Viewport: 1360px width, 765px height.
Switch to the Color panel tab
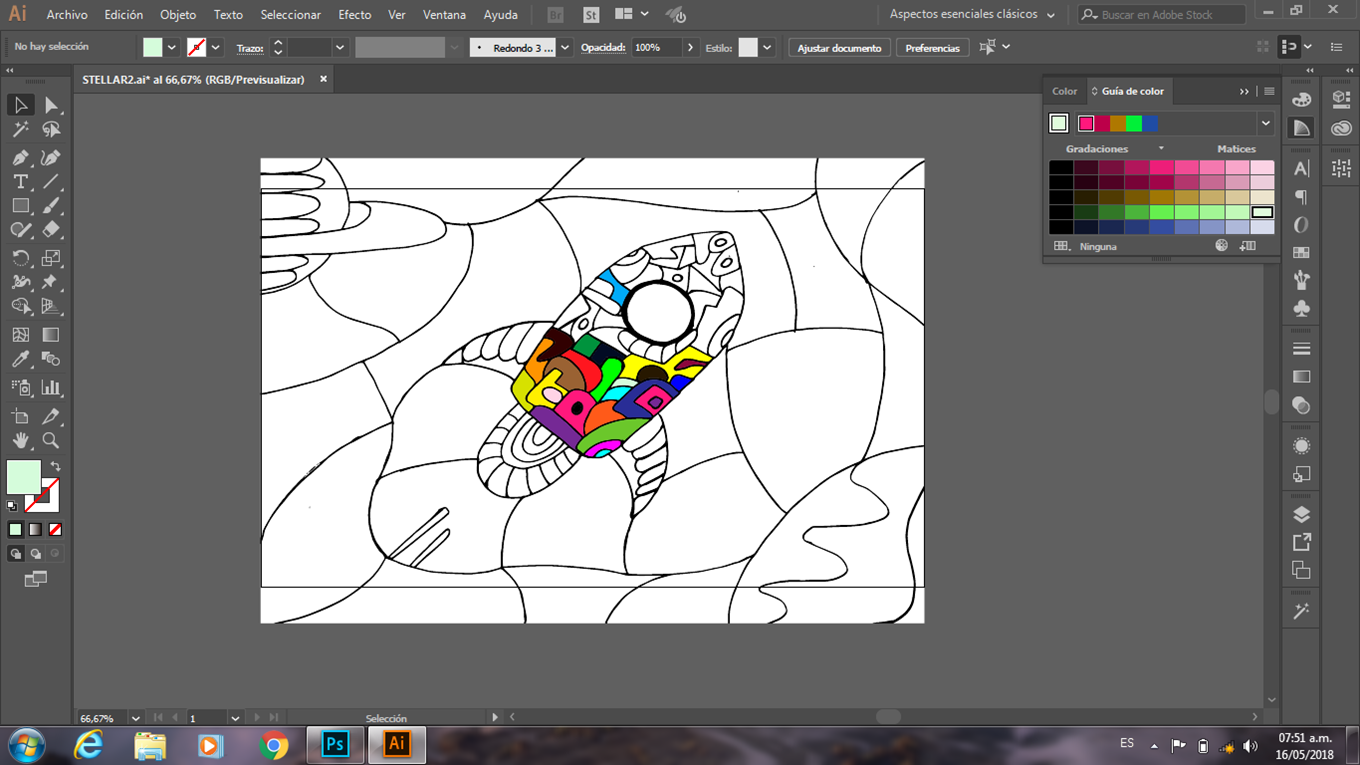(x=1064, y=91)
